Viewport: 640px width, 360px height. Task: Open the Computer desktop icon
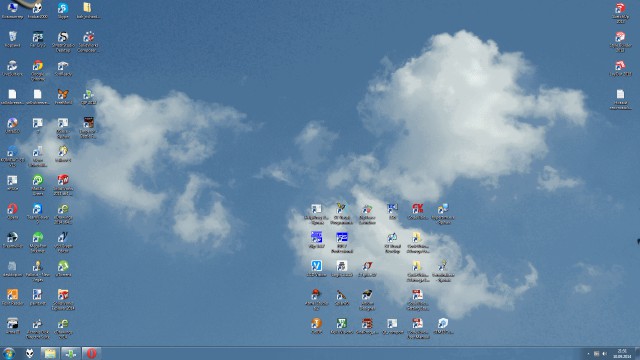tap(12, 11)
